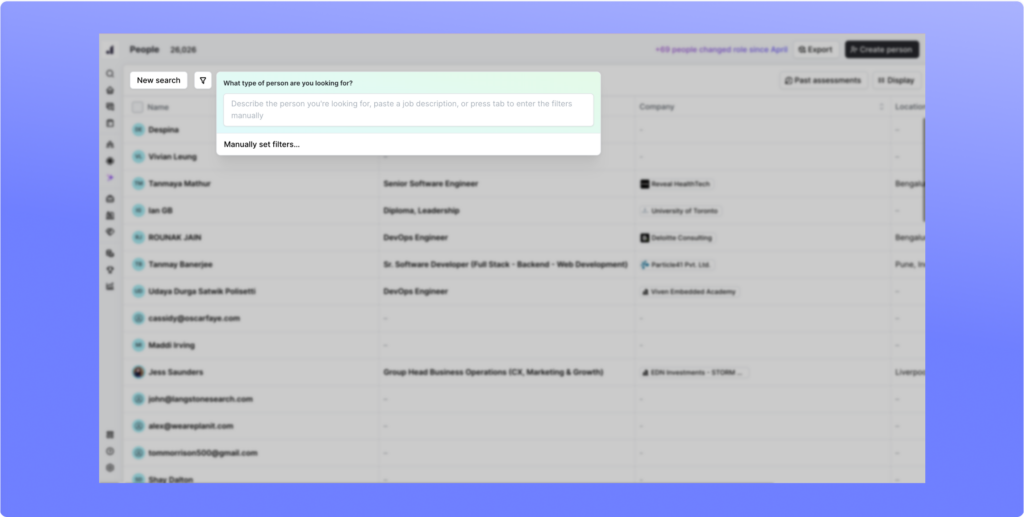Click the New search button

(159, 80)
